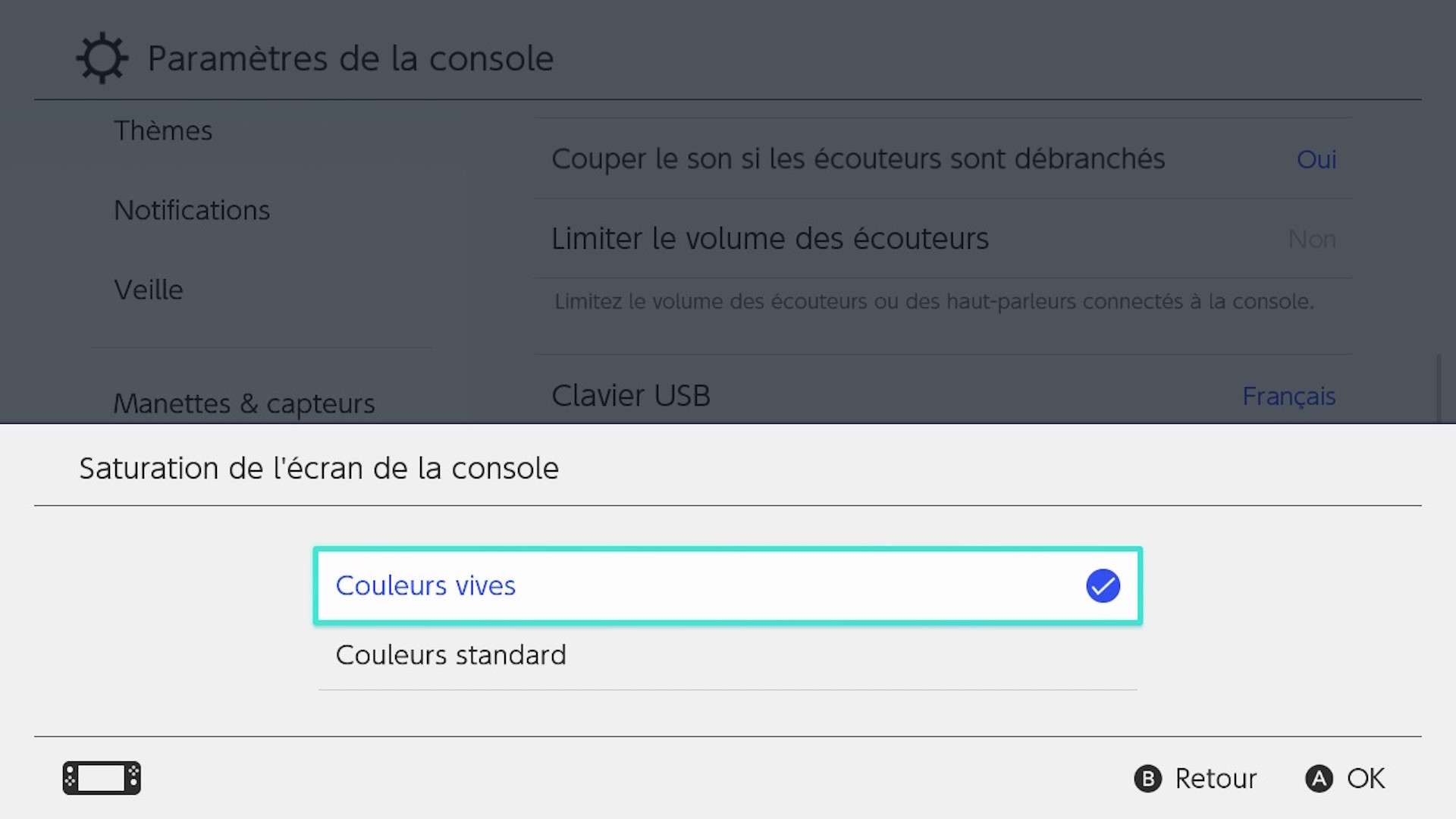
Task: Click the settings gear icon
Action: [x=102, y=58]
